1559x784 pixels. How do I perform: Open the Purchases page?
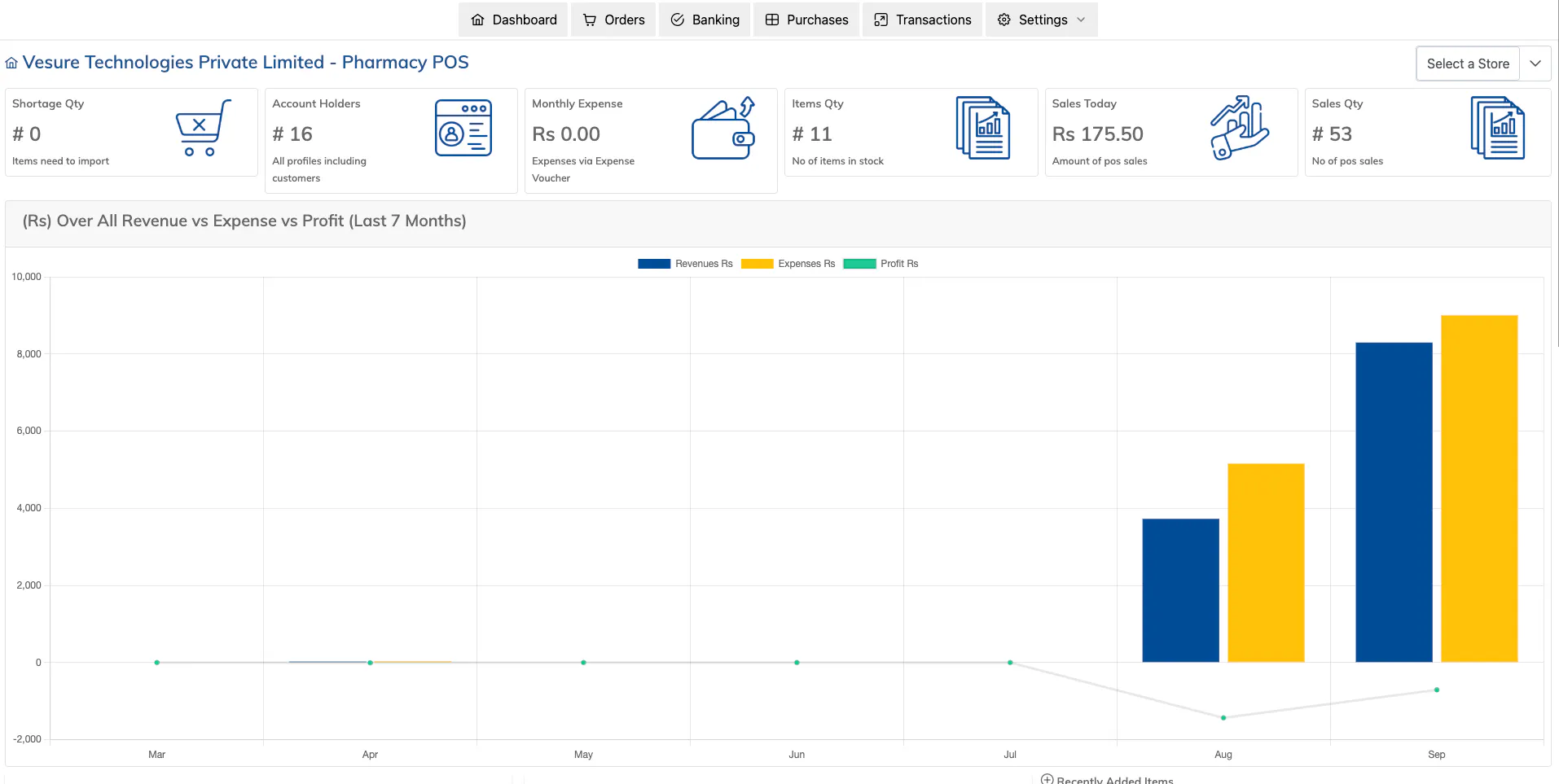[806, 20]
